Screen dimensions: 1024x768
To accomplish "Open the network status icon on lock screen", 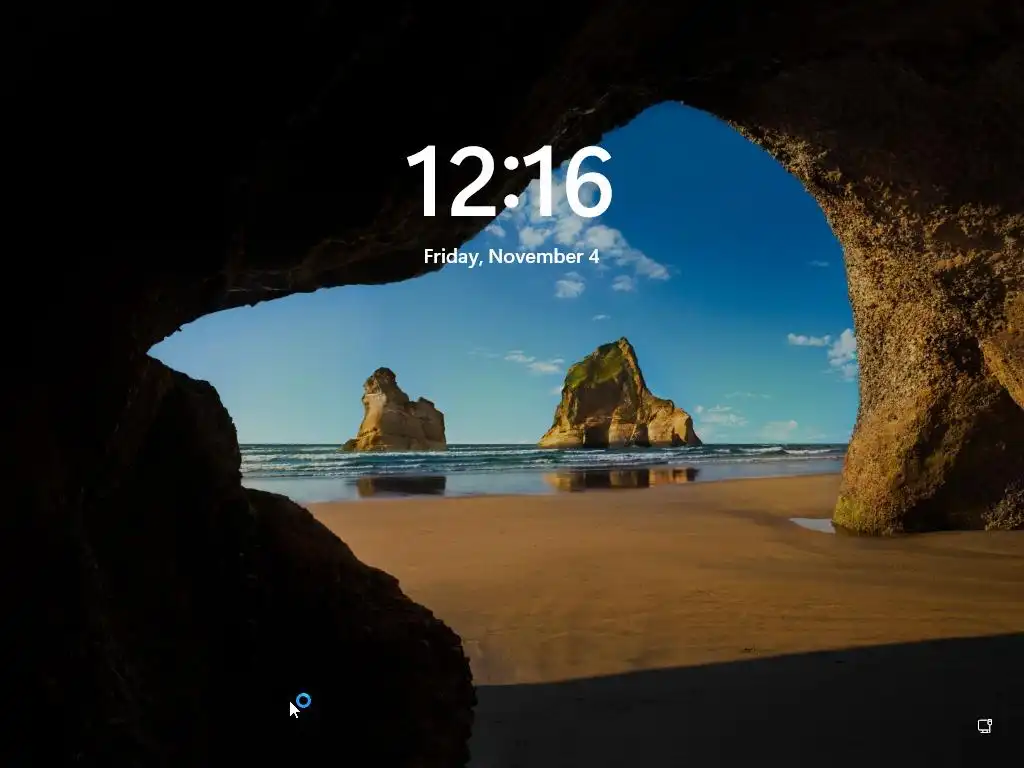I will click(985, 726).
